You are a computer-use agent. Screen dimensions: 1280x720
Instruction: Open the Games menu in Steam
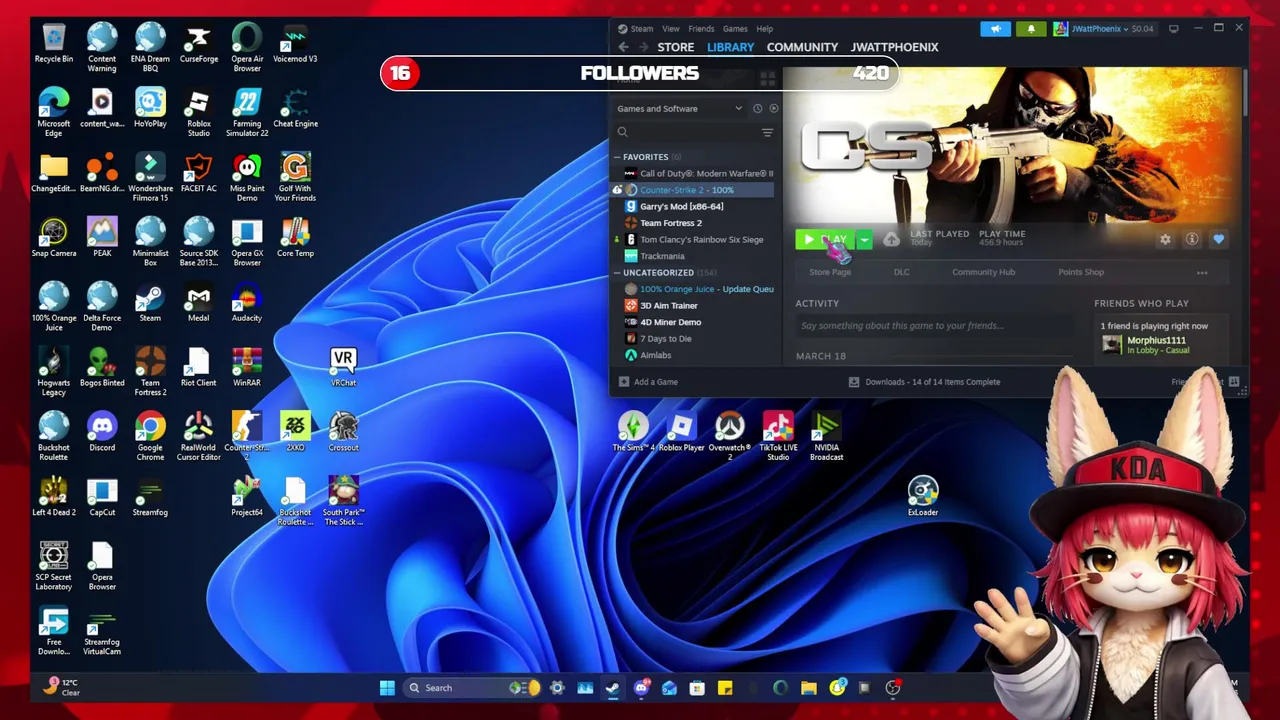(735, 28)
